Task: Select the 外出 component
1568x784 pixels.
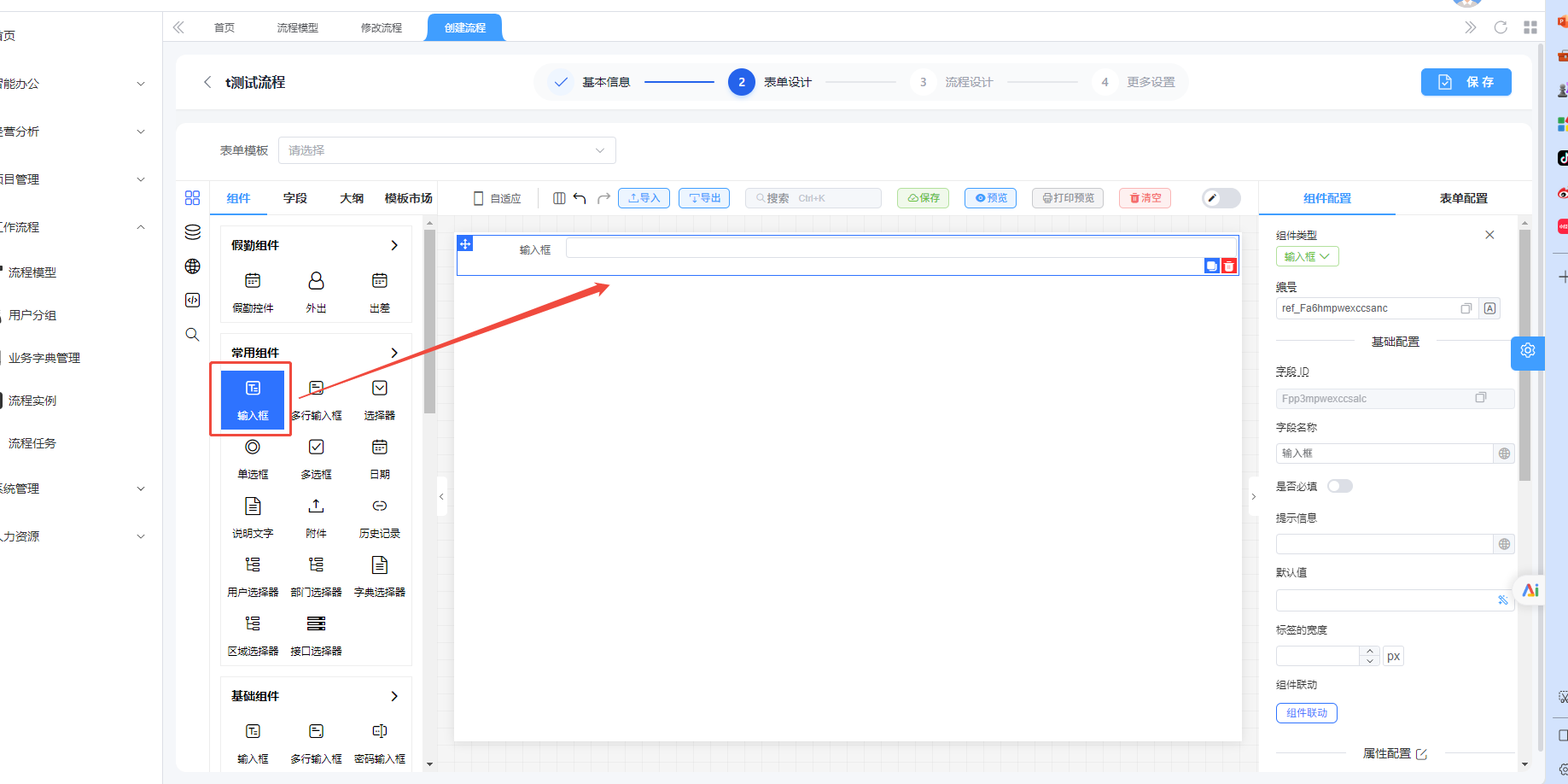Action: (x=316, y=293)
